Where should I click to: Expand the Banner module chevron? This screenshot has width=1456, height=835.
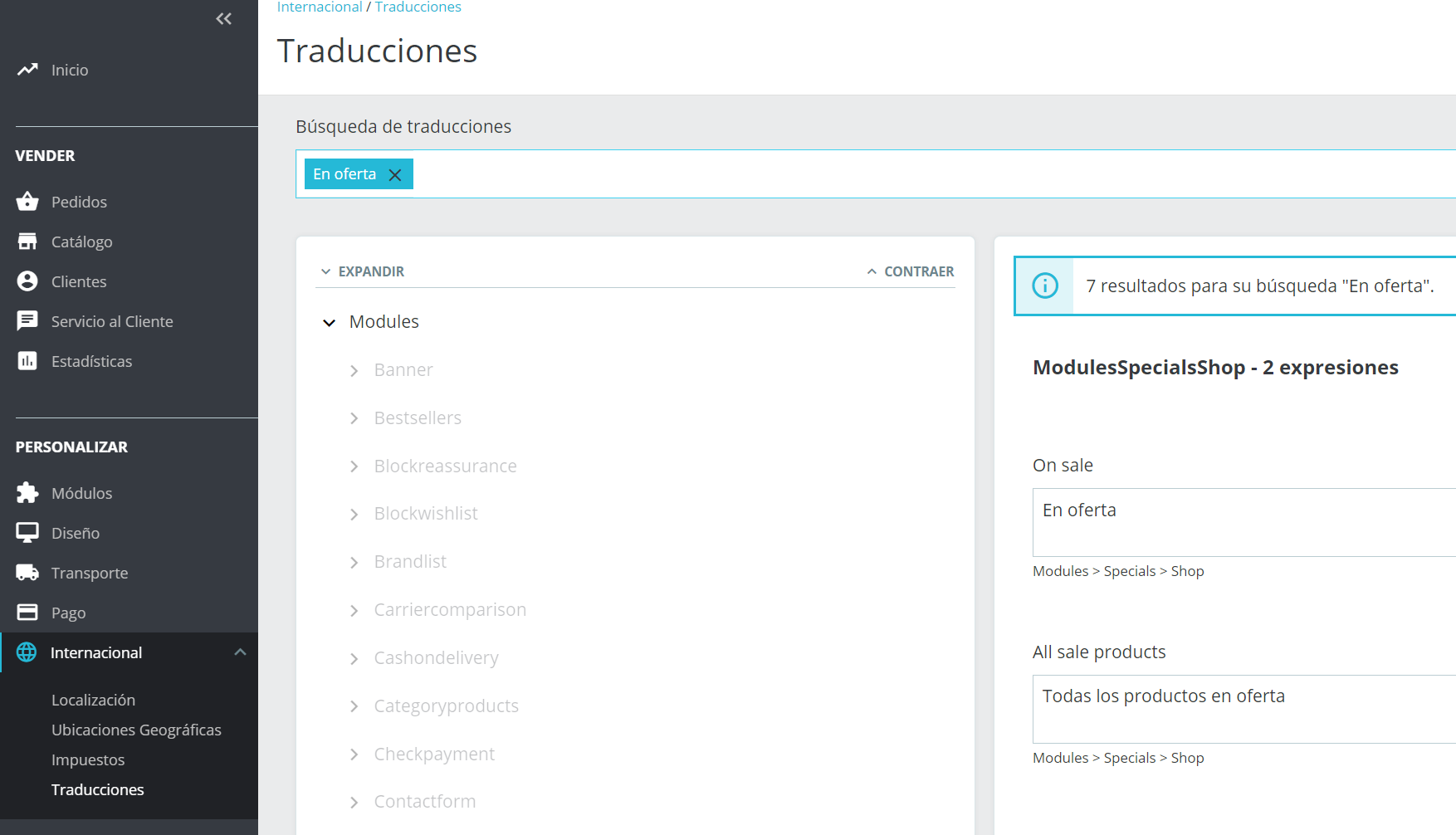pos(354,370)
